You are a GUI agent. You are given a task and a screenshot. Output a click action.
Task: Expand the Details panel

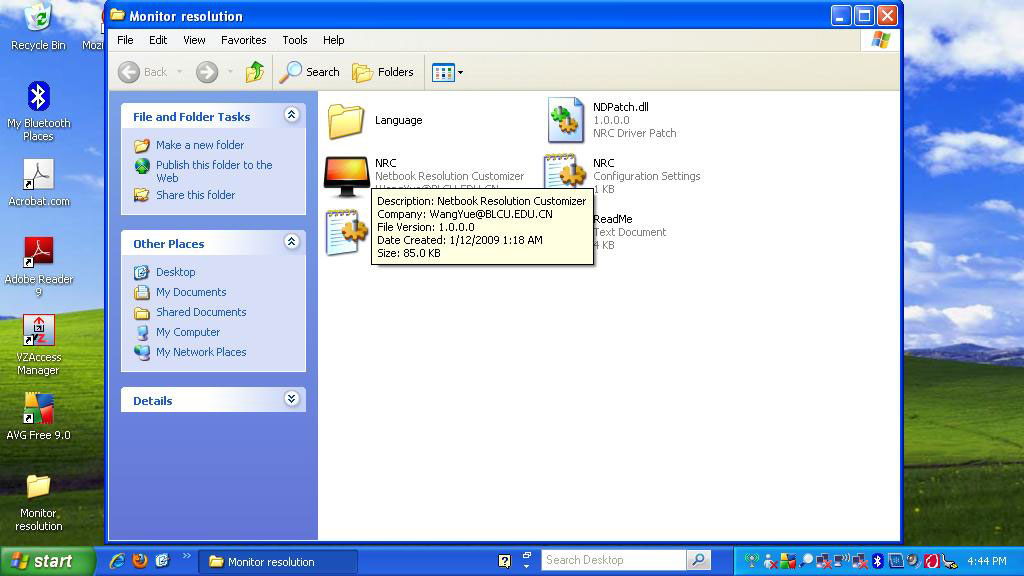pyautogui.click(x=291, y=399)
